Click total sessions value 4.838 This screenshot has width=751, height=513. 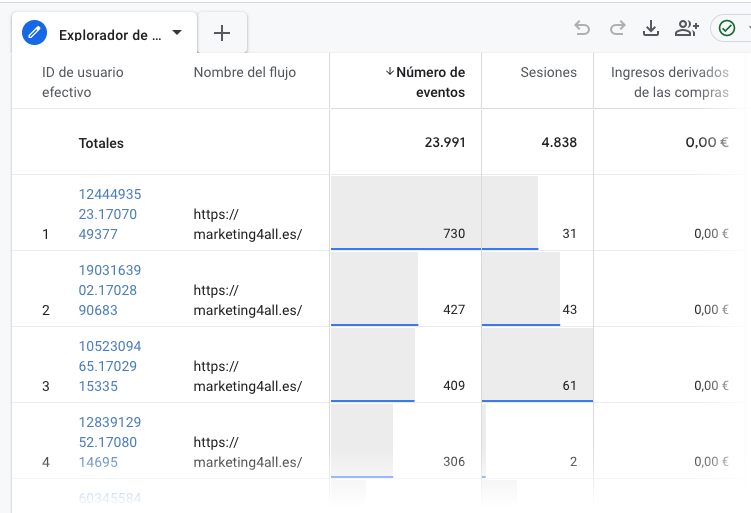coord(559,142)
